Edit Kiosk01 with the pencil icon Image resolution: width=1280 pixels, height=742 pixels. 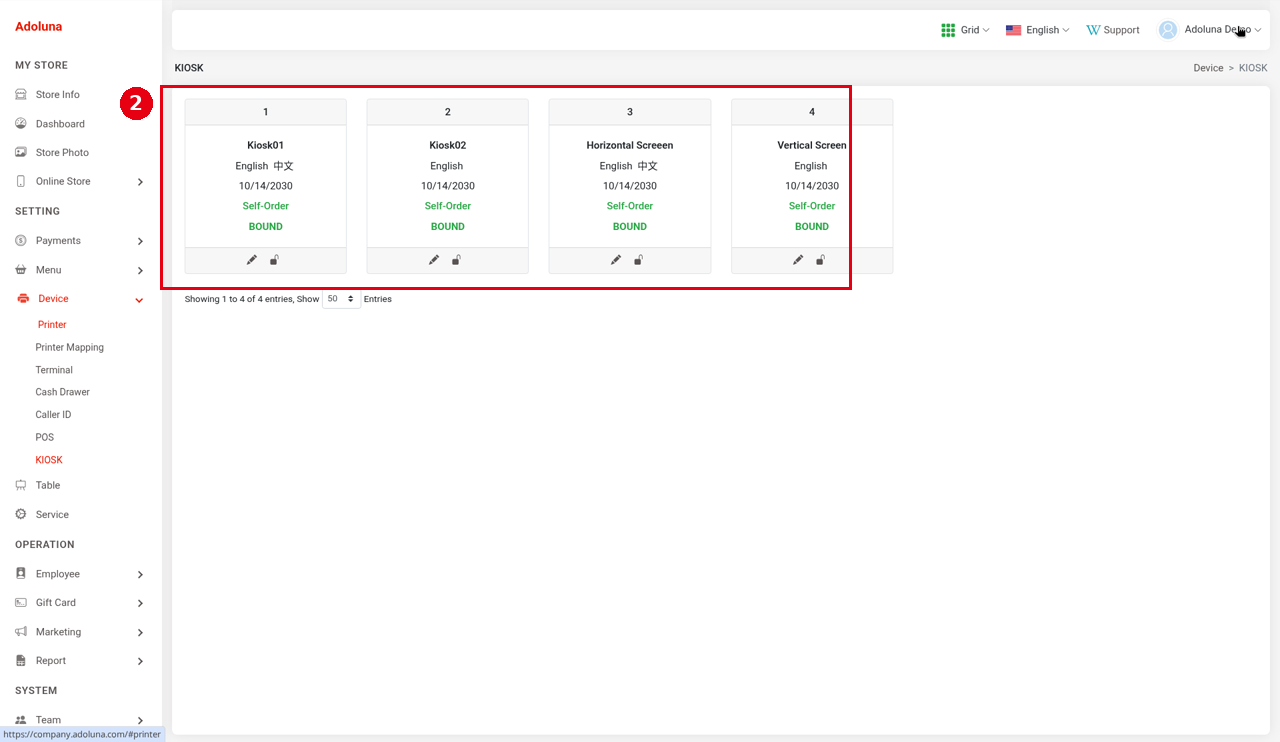click(252, 260)
